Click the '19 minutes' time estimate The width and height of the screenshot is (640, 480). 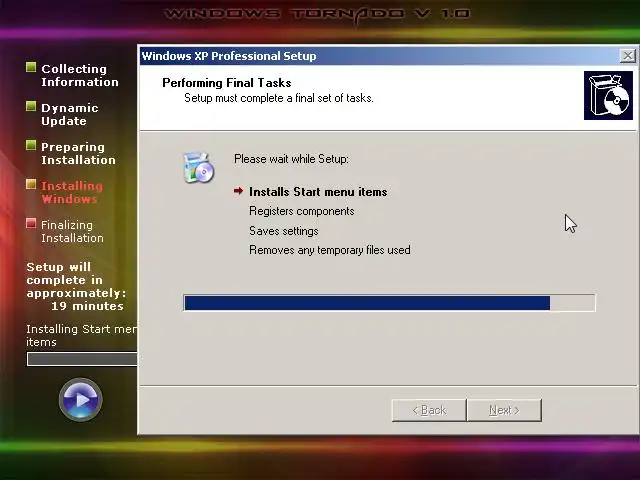[87, 306]
